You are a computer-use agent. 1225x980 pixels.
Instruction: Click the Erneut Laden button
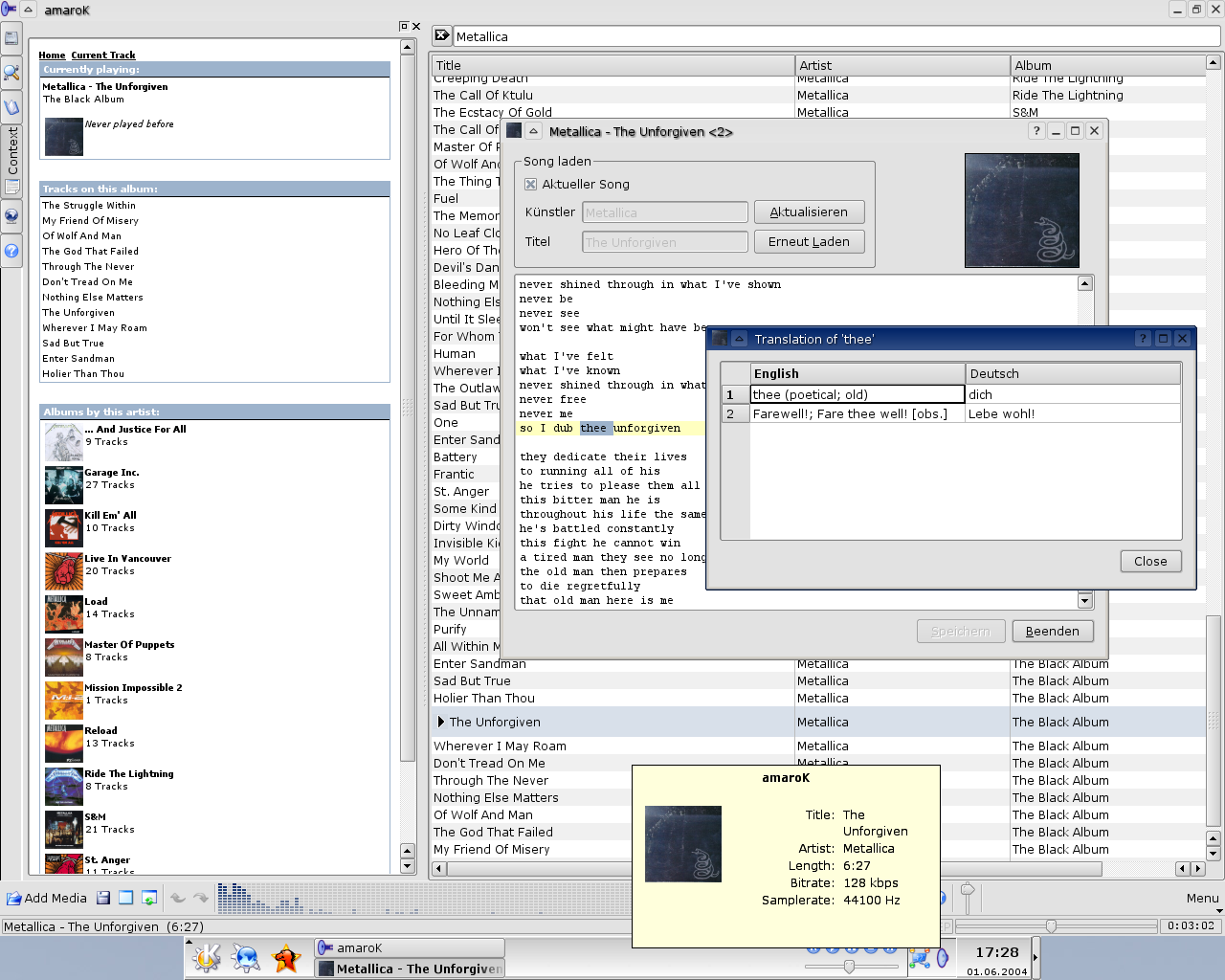pos(809,242)
